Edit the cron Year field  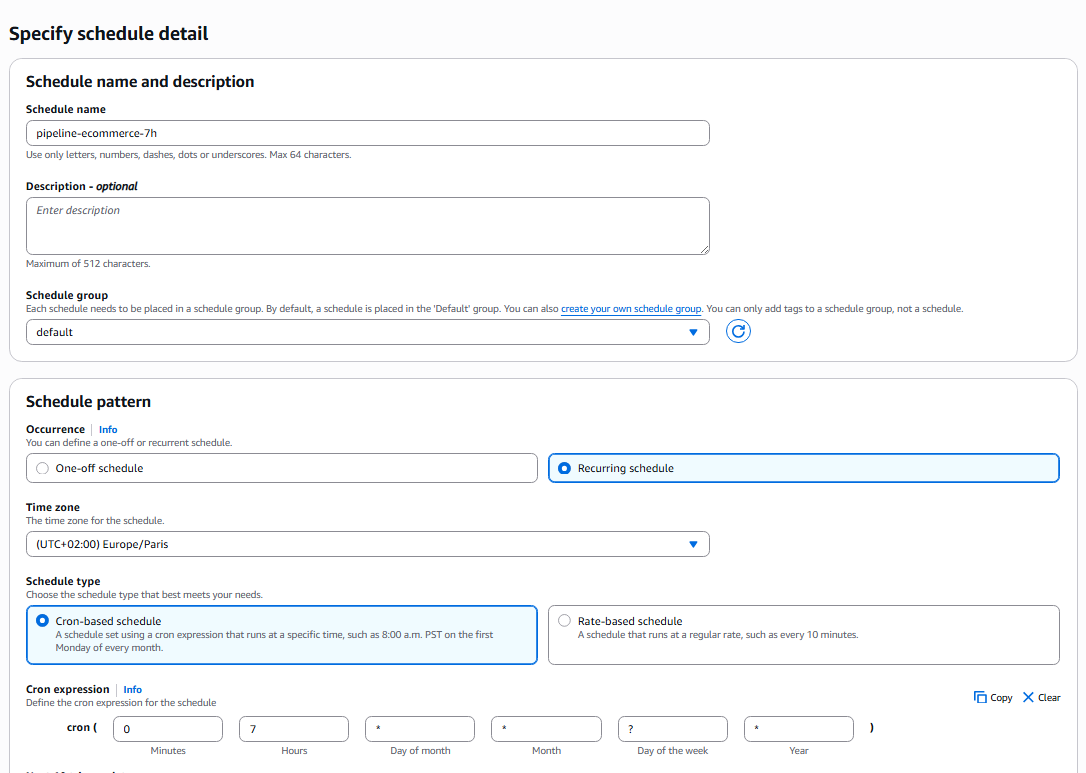click(x=799, y=729)
